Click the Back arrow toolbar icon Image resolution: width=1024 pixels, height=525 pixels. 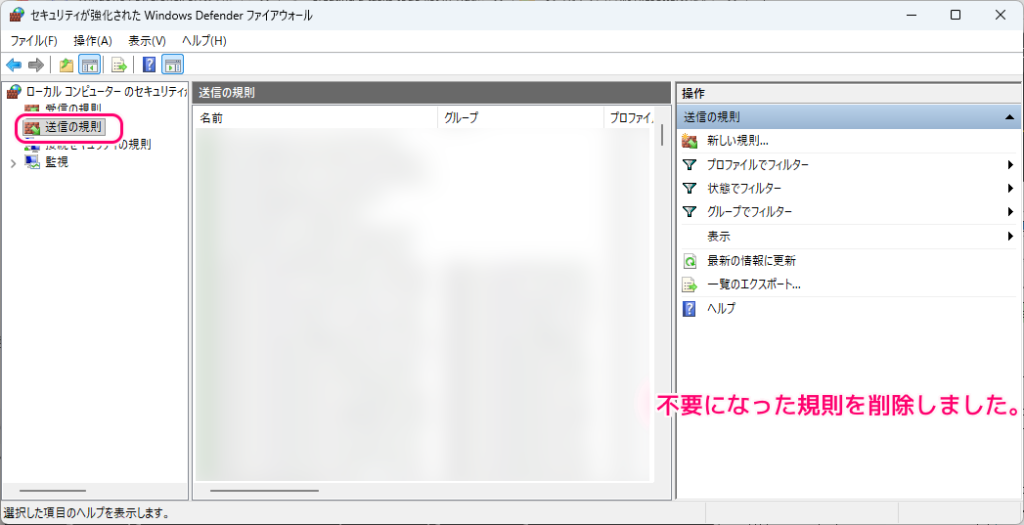(x=14, y=65)
